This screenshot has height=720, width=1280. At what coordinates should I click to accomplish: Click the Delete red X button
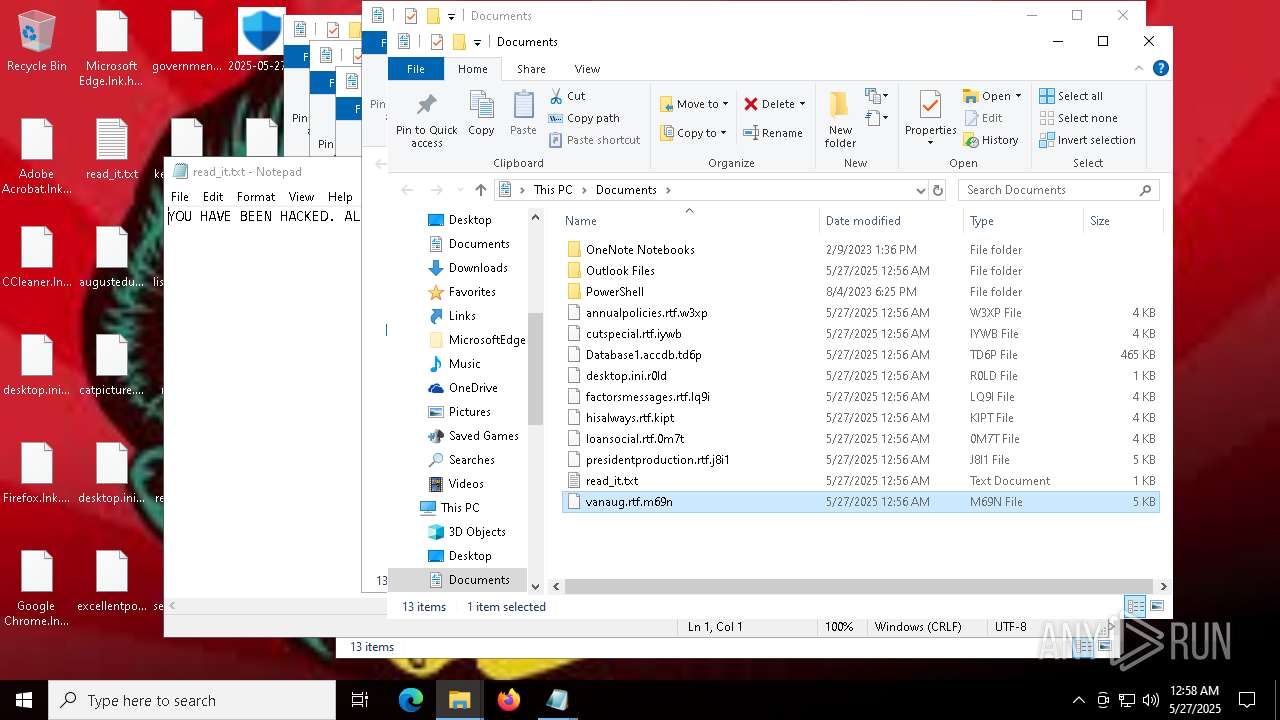pos(767,104)
